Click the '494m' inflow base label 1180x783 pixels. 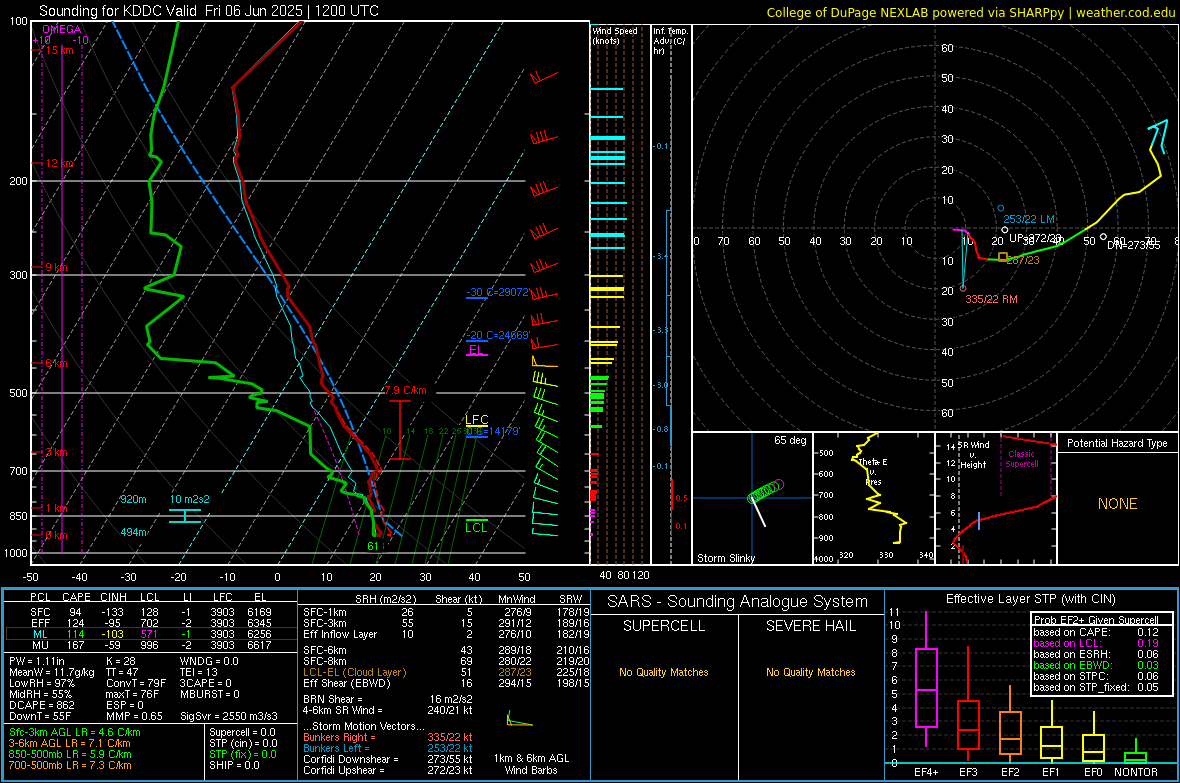tap(133, 532)
